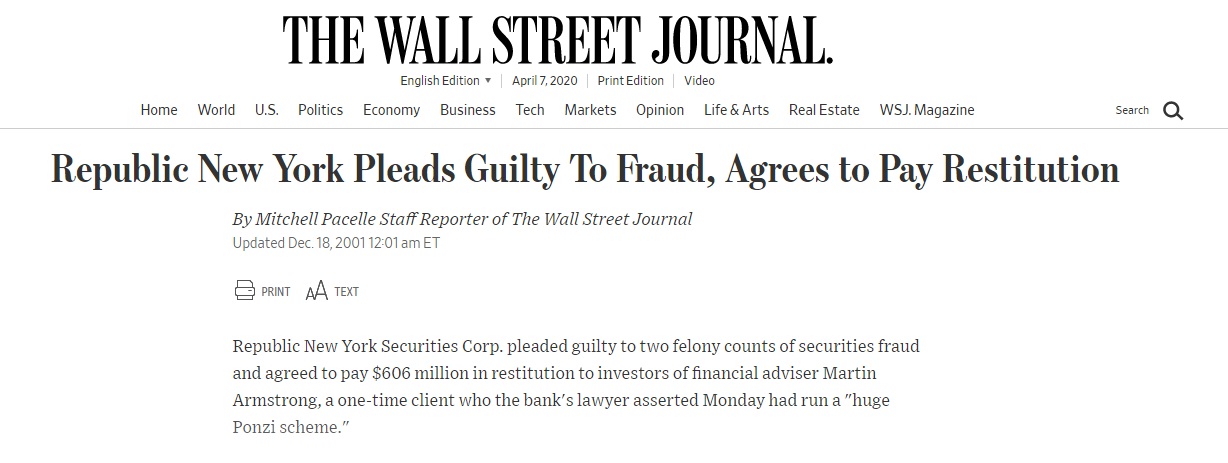Screen dimensions: 1228x463
Task: Open WSJ. Magazine link
Action: click(927, 110)
